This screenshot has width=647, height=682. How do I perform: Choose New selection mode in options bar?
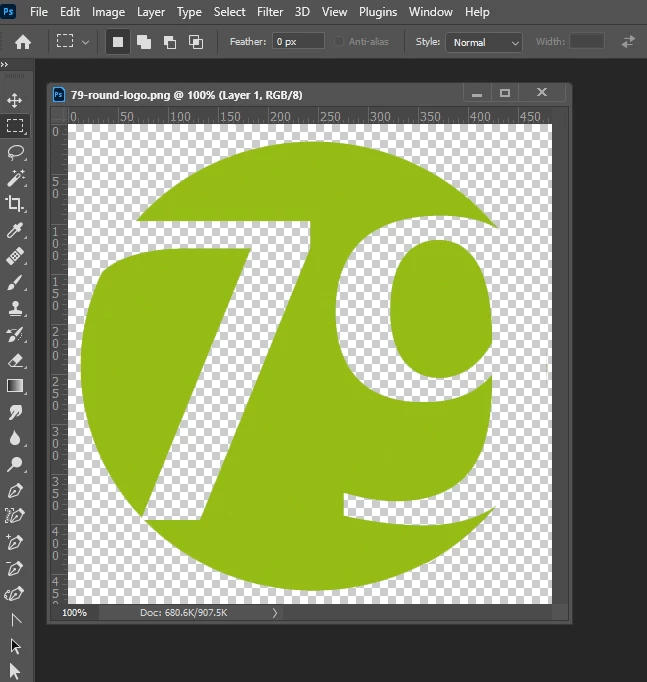click(x=118, y=42)
